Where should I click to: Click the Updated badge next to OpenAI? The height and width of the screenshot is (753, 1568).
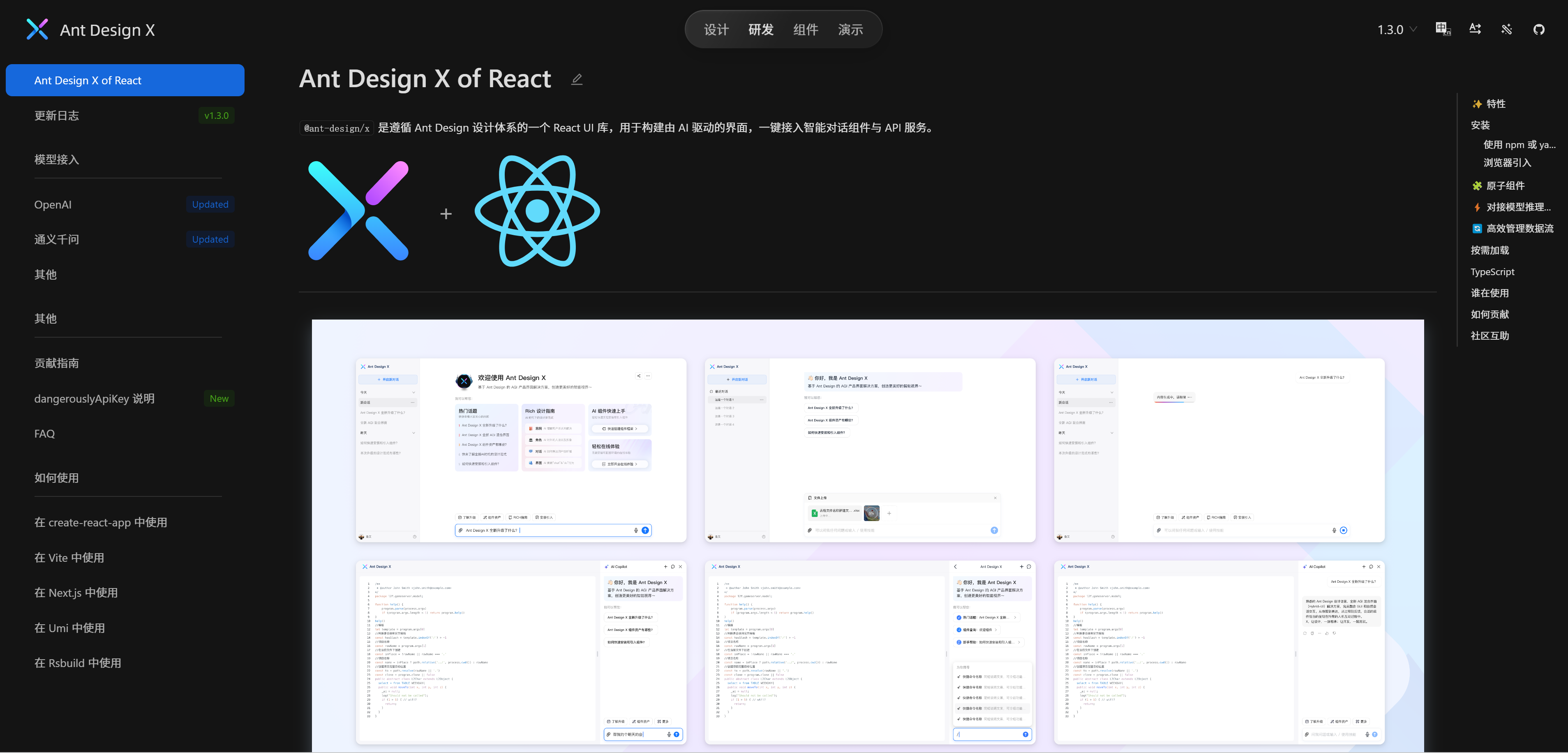[210, 205]
